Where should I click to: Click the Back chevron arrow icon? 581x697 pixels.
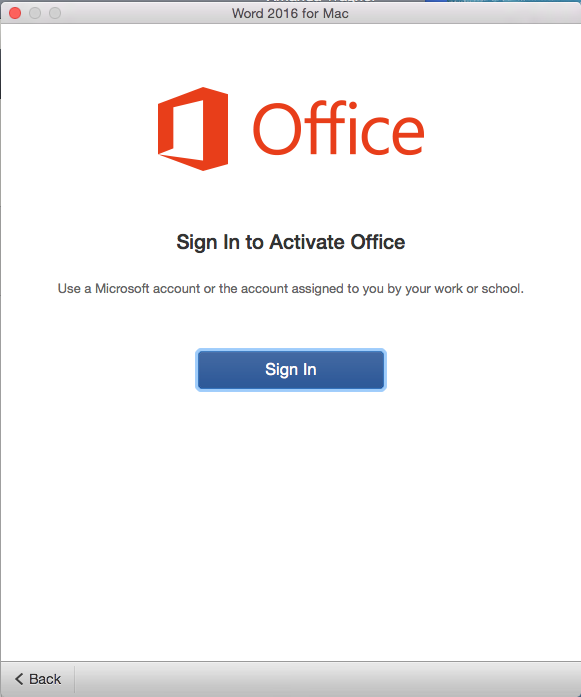(x=19, y=679)
